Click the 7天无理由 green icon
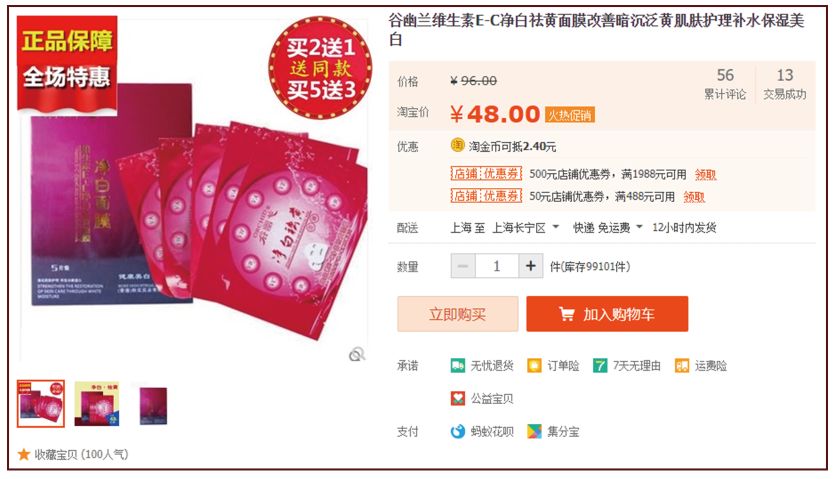 pos(600,366)
